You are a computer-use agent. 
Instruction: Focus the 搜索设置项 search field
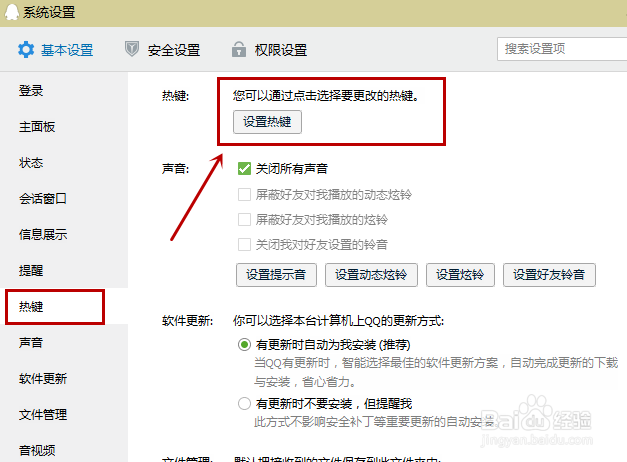[x=562, y=49]
